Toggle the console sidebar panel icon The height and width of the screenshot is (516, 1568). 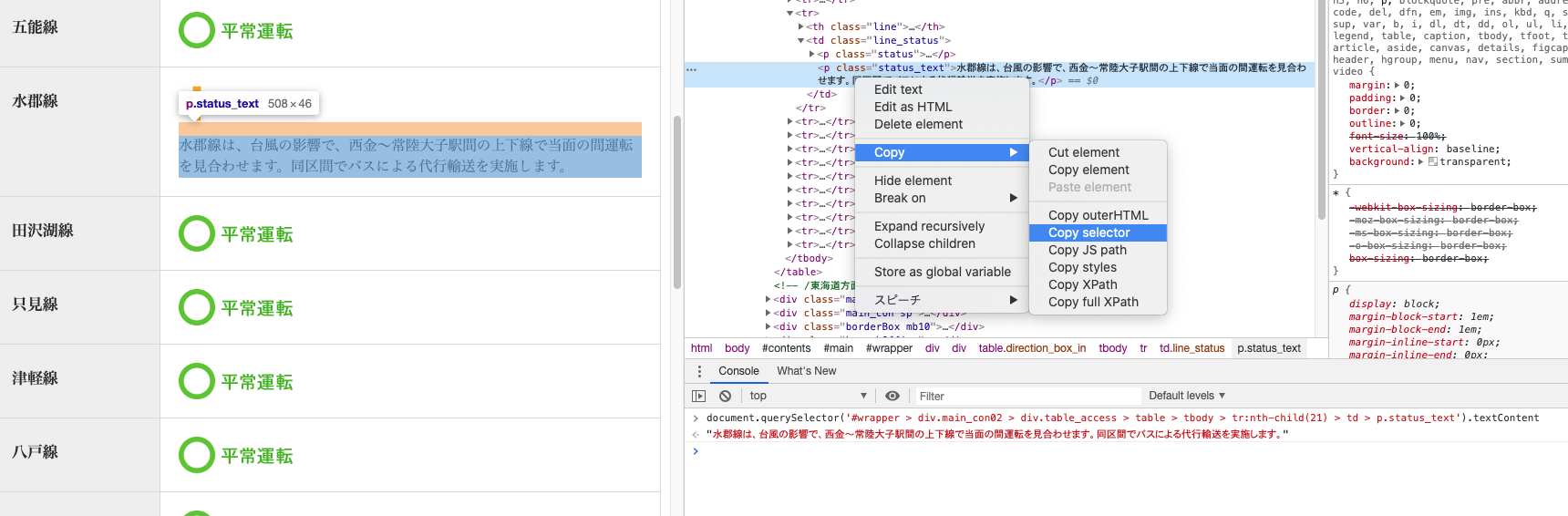click(698, 396)
